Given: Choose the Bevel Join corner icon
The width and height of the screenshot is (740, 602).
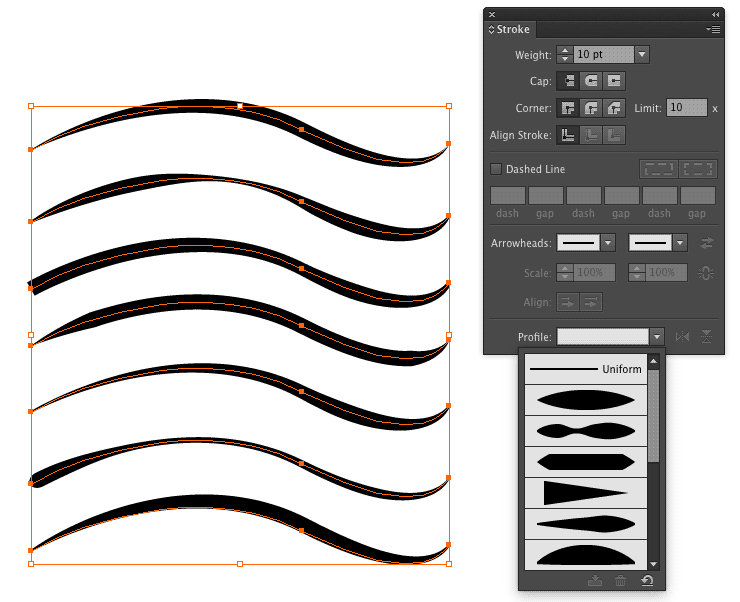Looking at the screenshot, I should coord(614,108).
